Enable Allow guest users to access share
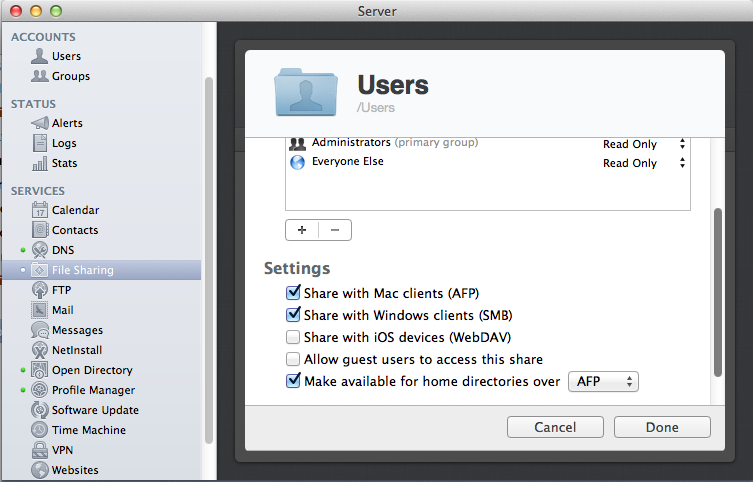 [x=293, y=359]
